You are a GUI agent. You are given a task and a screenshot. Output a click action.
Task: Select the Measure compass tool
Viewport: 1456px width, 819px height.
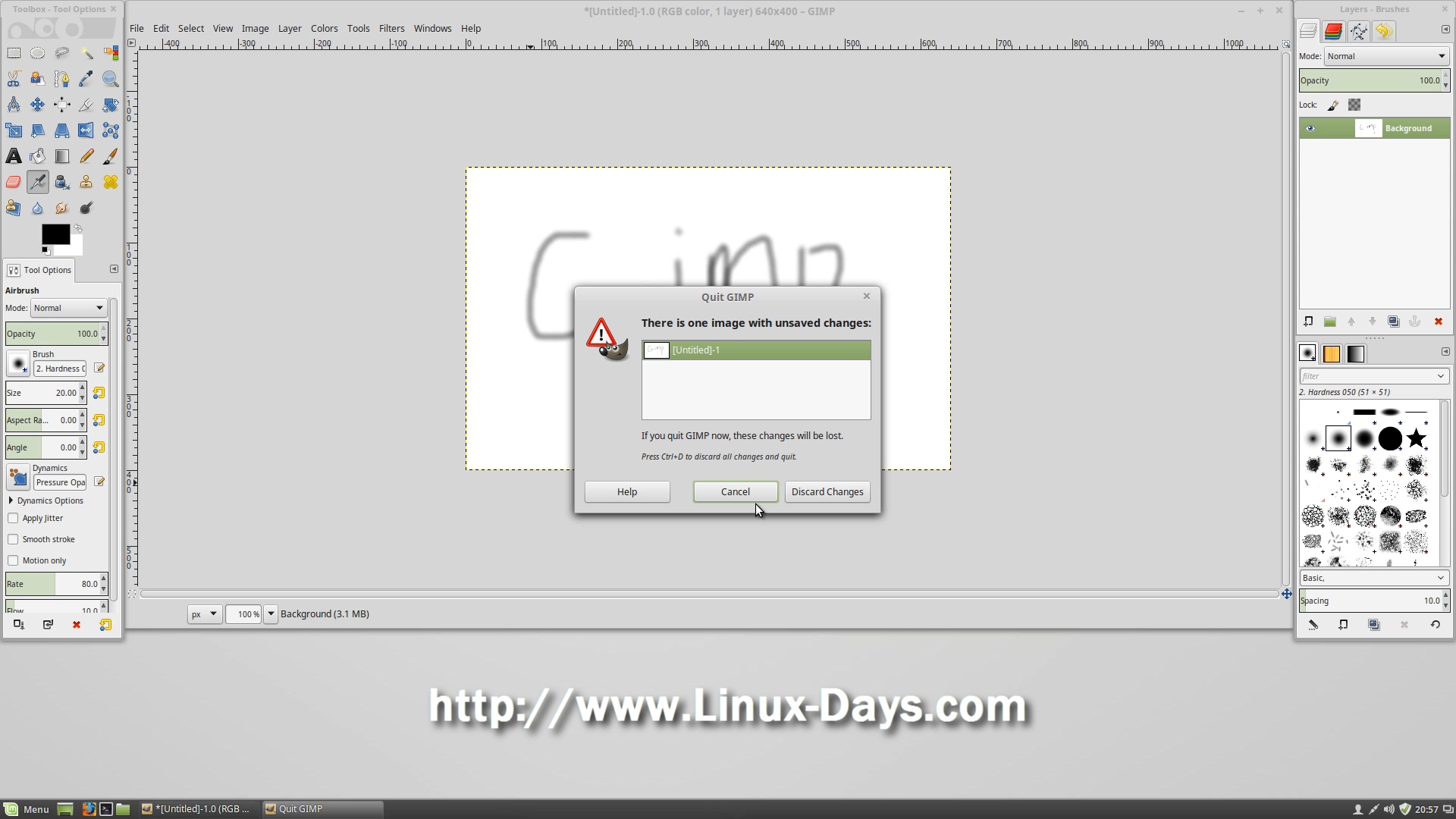tap(14, 105)
